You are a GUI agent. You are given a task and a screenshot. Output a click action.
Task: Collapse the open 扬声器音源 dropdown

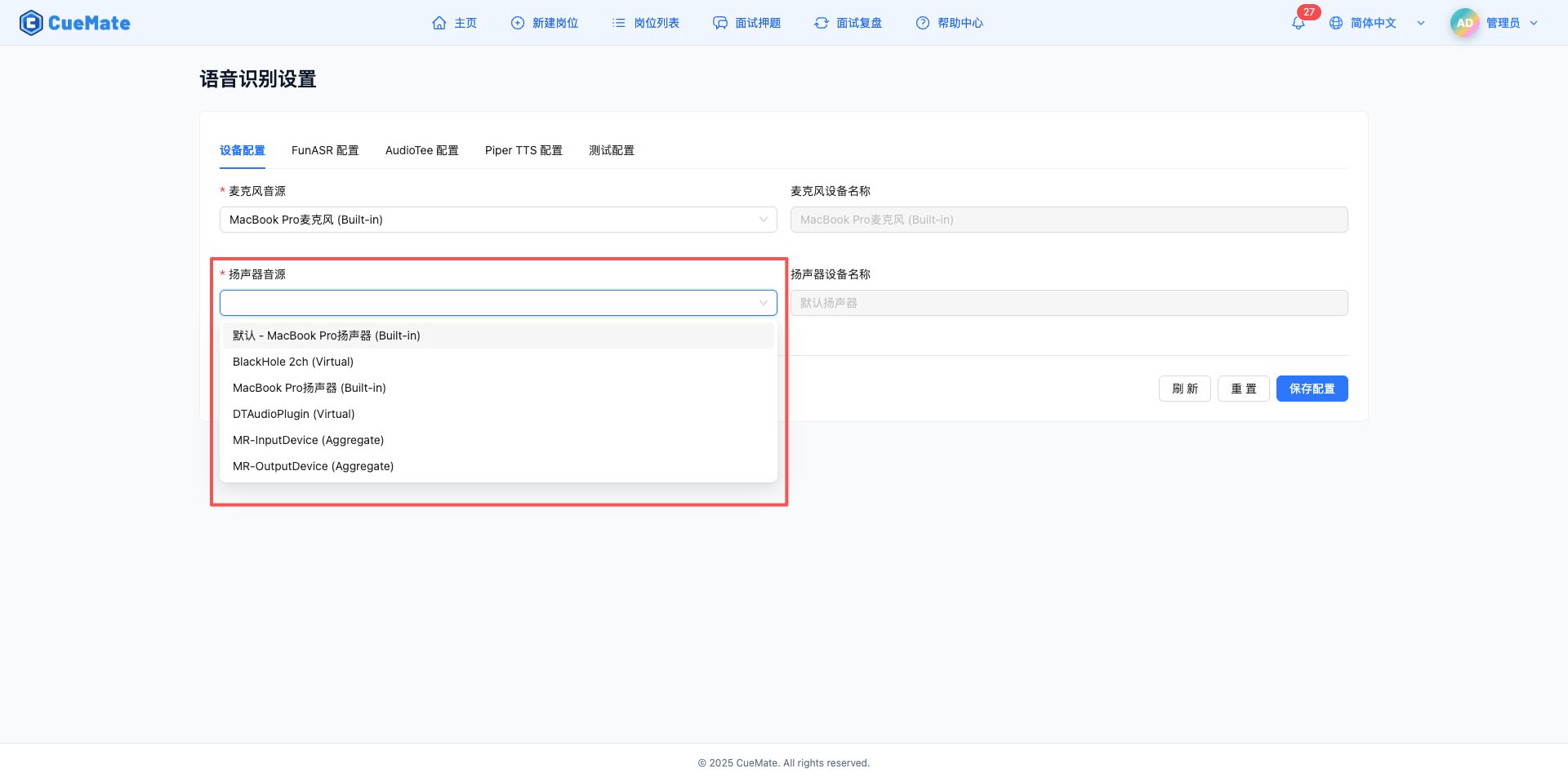[x=761, y=302]
